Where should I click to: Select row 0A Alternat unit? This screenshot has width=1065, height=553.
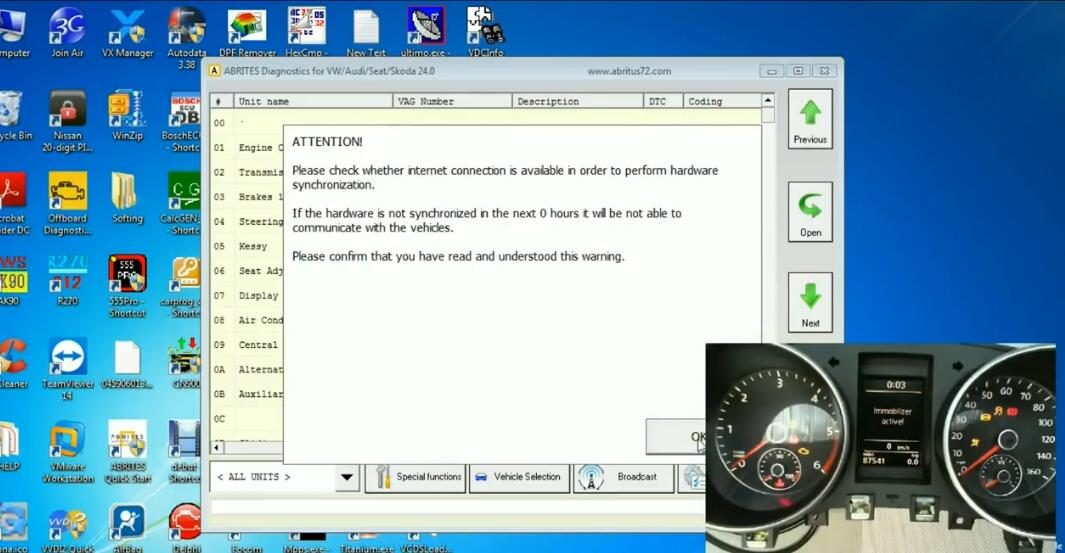247,370
